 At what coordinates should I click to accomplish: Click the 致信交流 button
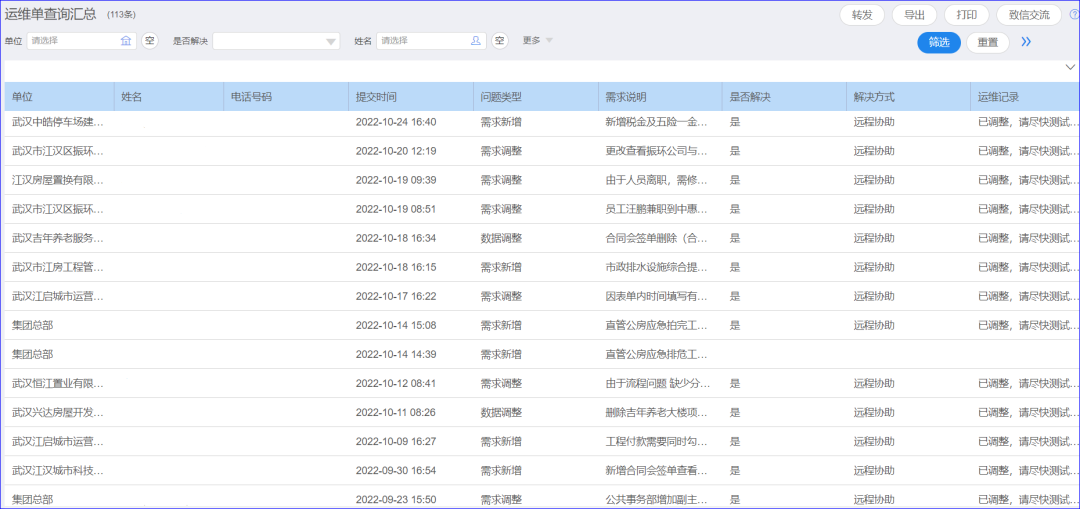pos(1029,15)
